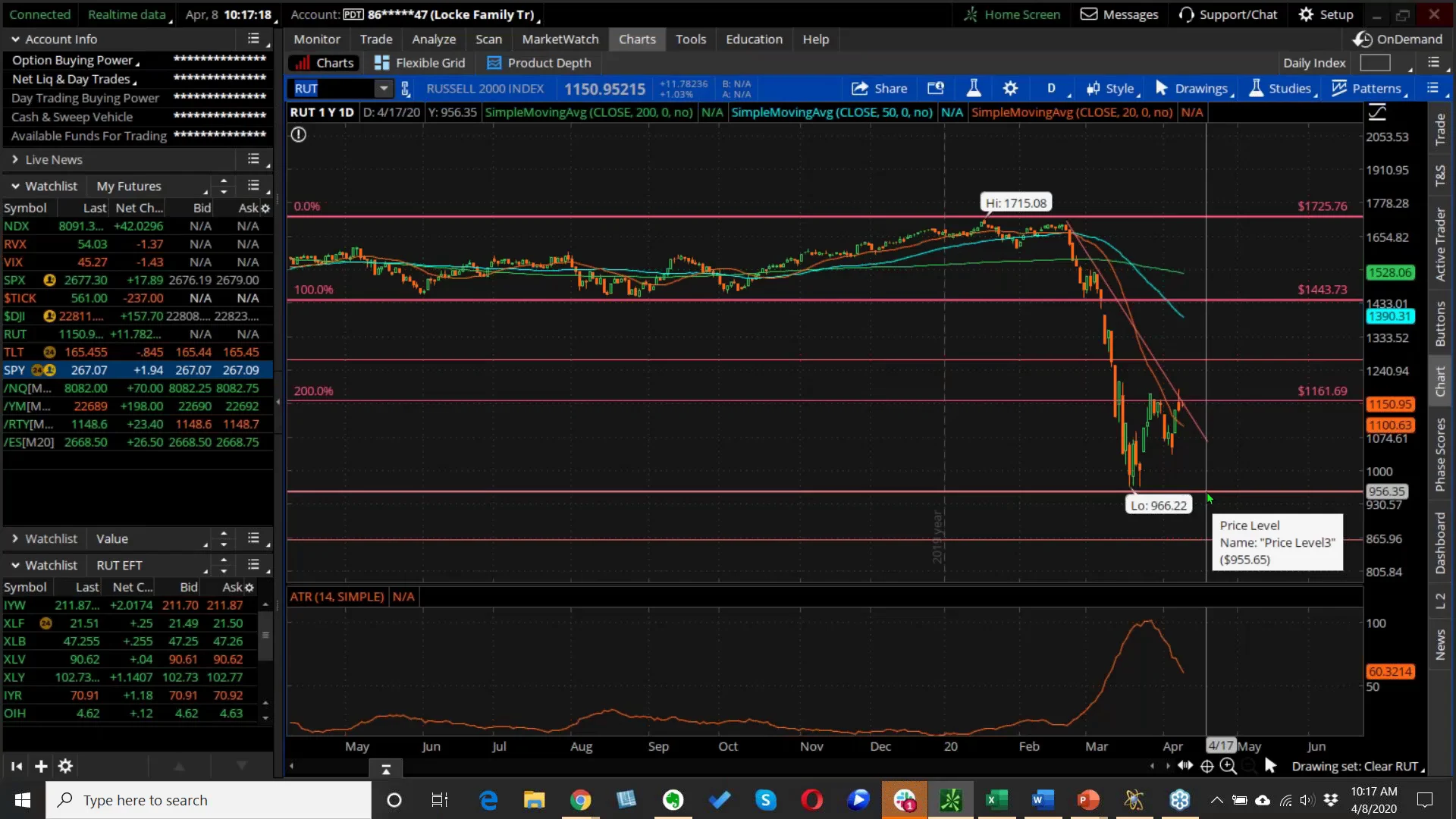Click the Home Screen button

point(1012,14)
